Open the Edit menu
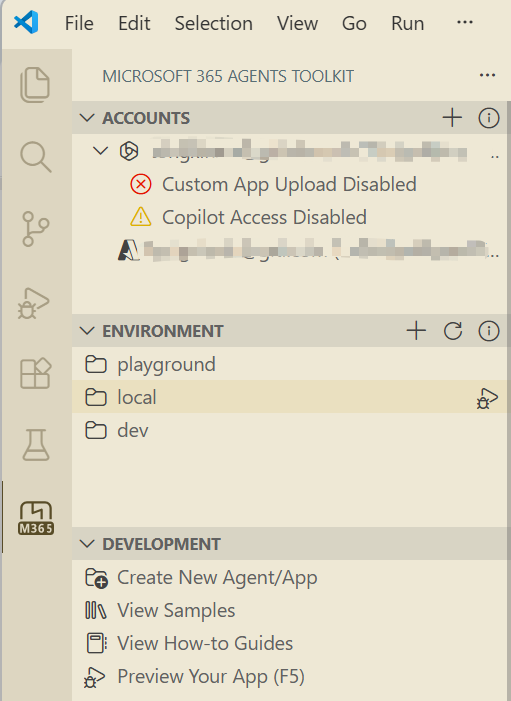This screenshot has height=701, width=511. pyautogui.click(x=134, y=23)
